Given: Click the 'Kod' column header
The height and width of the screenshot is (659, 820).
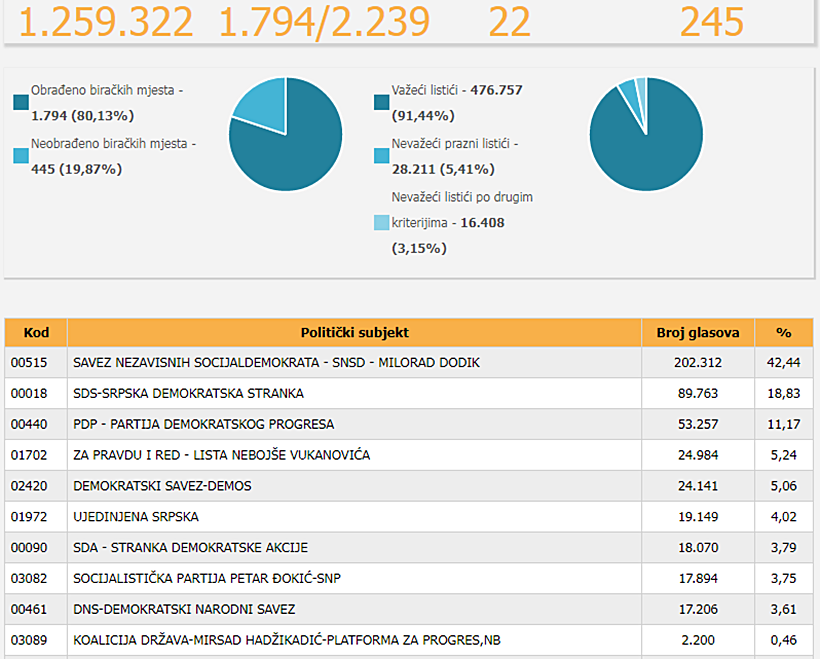Looking at the screenshot, I should (x=36, y=333).
